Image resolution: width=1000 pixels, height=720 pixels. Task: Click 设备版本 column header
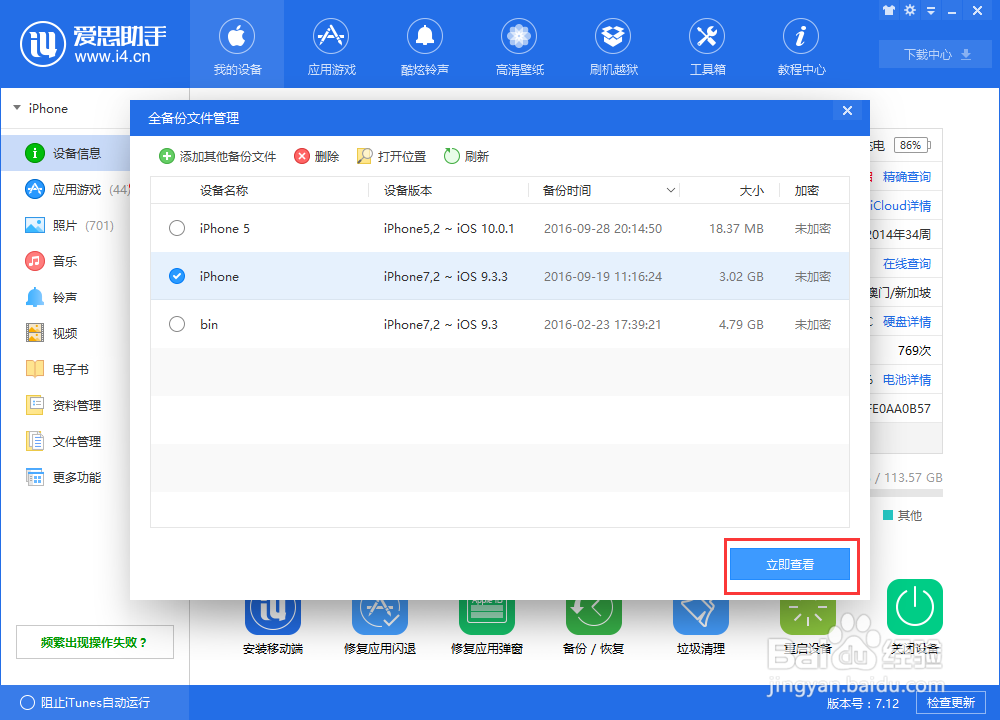click(408, 190)
